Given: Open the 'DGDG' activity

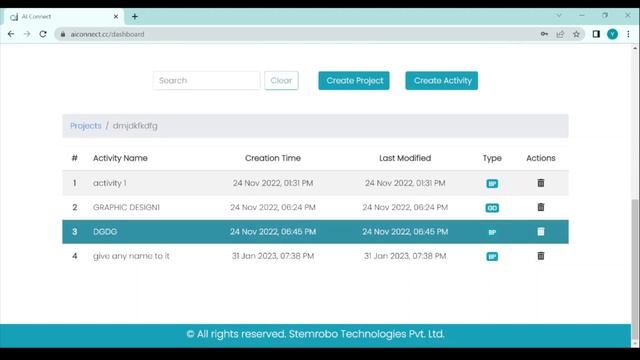Looking at the screenshot, I should click(x=105, y=232).
